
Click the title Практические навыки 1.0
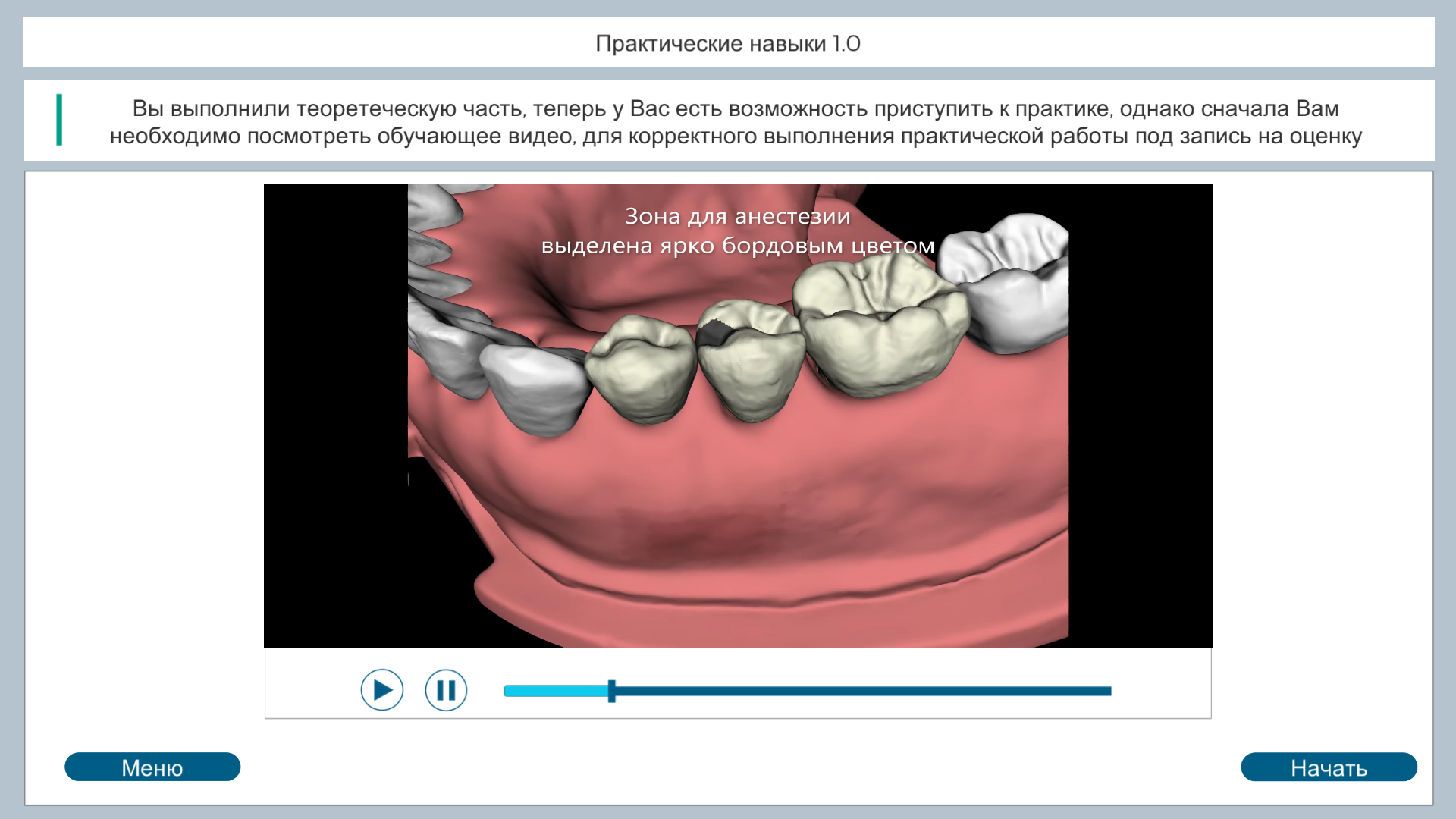coord(727,43)
